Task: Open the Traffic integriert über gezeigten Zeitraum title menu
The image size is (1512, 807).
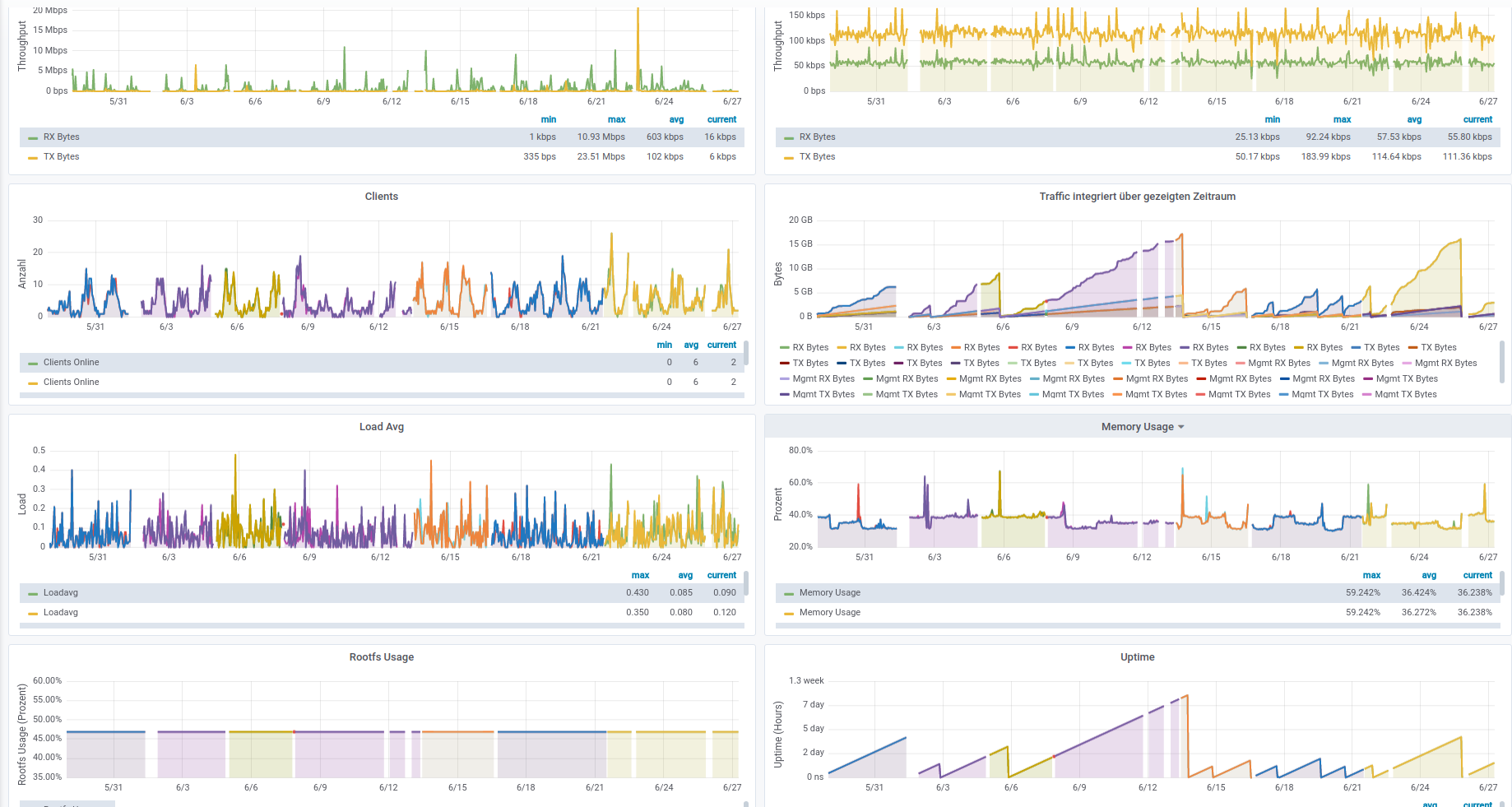Action: point(1138,197)
